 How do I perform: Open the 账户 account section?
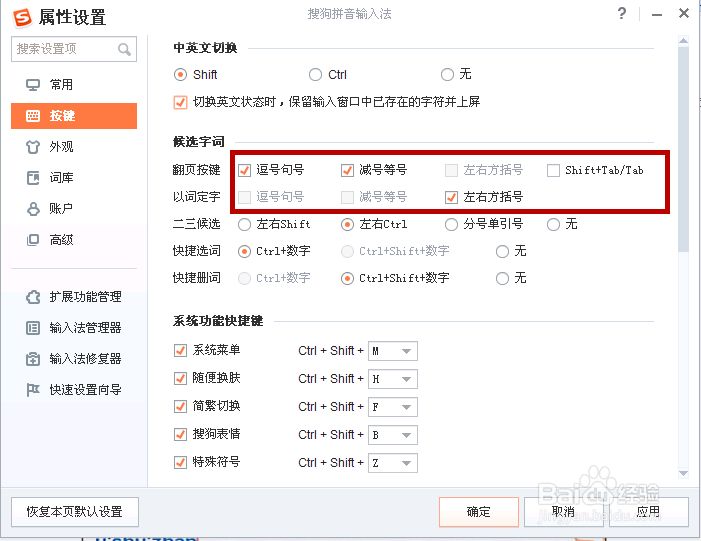(61, 209)
